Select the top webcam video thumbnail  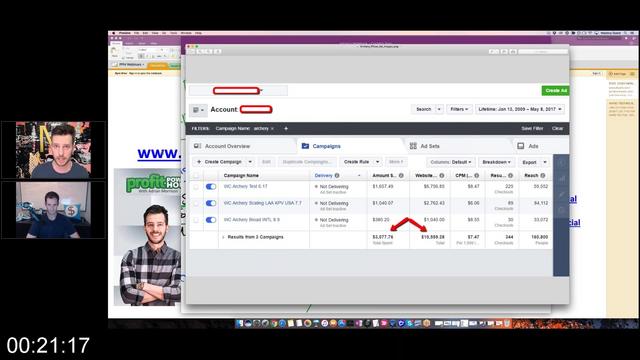(53, 150)
